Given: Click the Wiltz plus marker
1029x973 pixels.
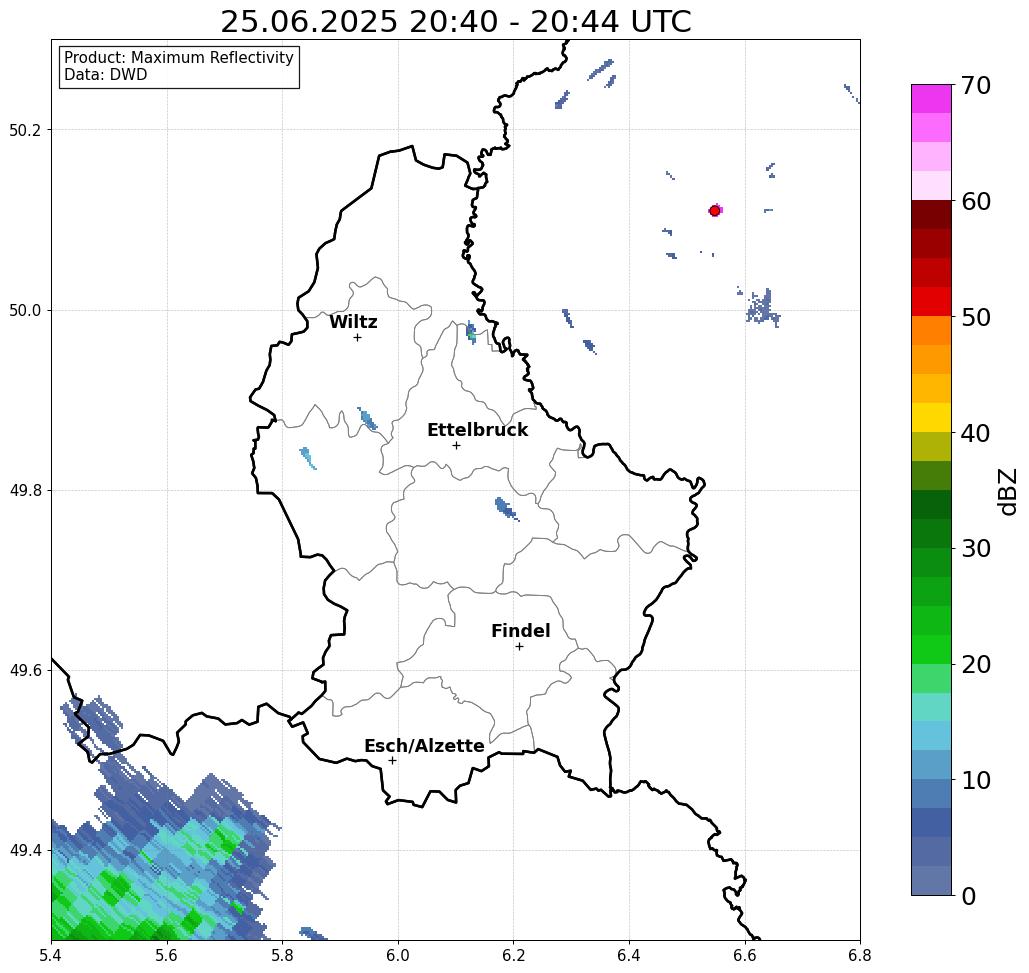Looking at the screenshot, I should tap(357, 338).
